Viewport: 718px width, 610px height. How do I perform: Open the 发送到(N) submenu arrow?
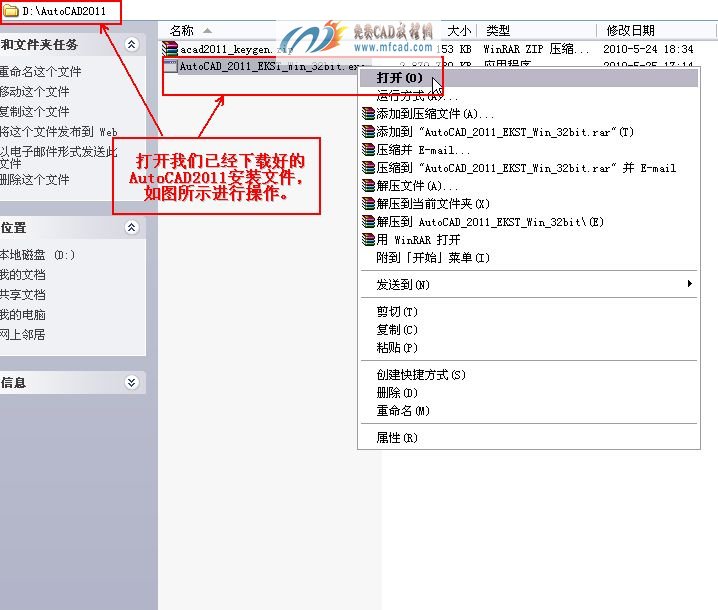click(690, 284)
